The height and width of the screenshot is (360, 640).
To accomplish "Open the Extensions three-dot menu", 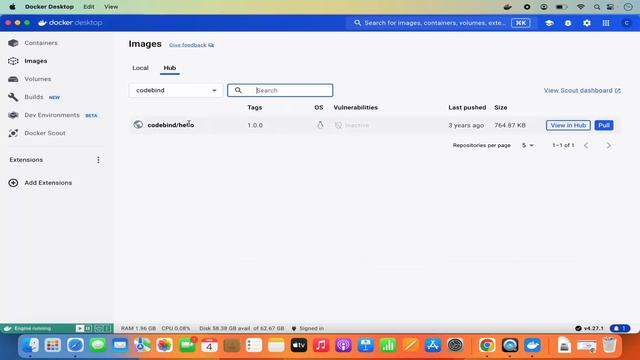I will pos(98,160).
